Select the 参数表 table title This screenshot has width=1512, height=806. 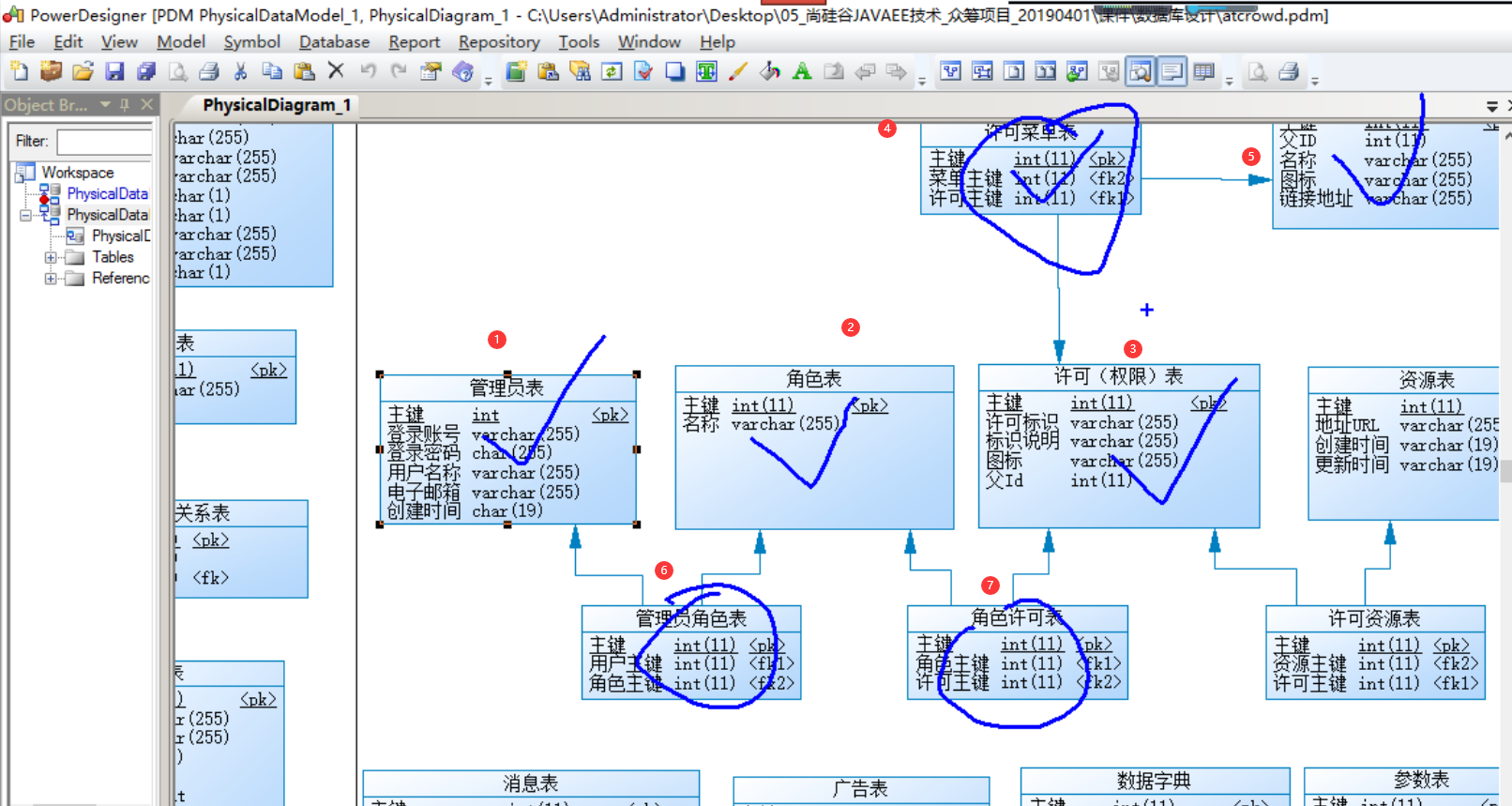click(x=1422, y=780)
